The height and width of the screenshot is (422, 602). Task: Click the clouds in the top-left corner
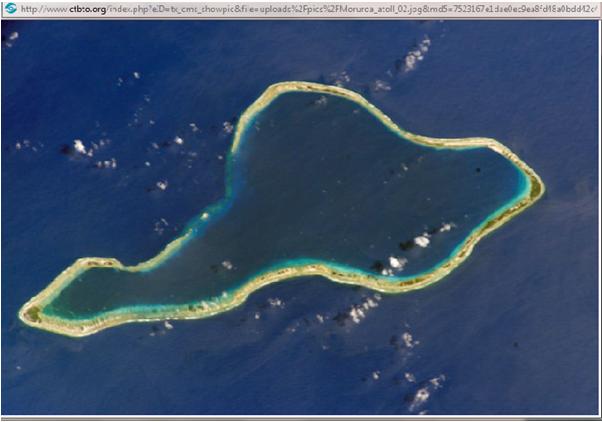pos(12,38)
